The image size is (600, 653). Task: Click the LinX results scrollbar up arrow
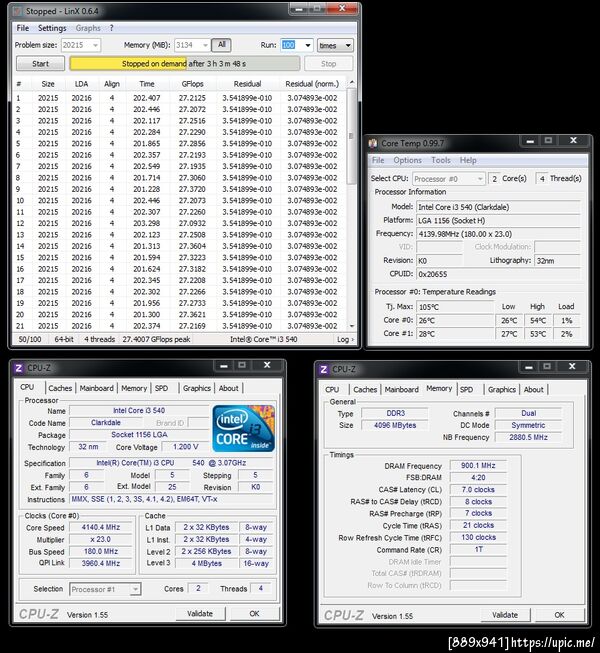tap(352, 82)
